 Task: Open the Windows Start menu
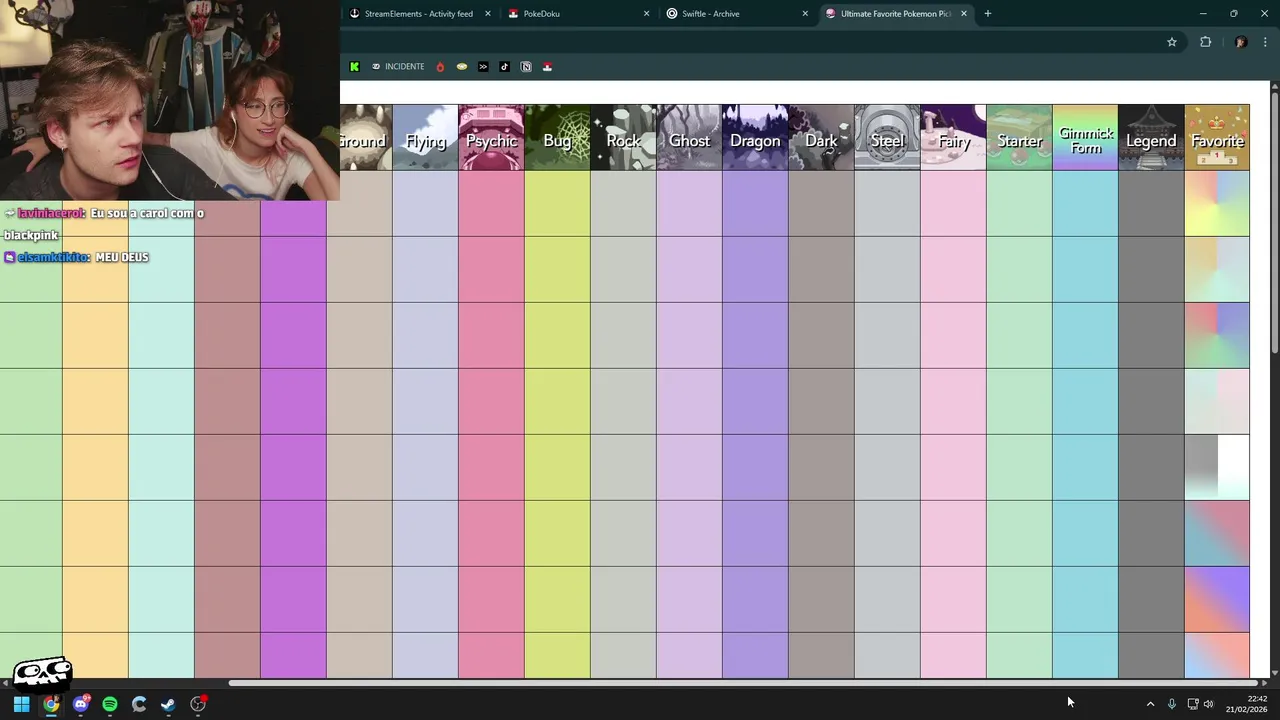[x=21, y=704]
